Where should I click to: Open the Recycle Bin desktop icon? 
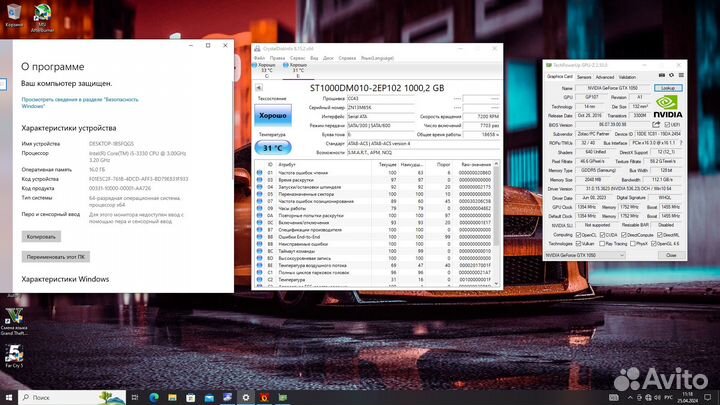(14, 15)
